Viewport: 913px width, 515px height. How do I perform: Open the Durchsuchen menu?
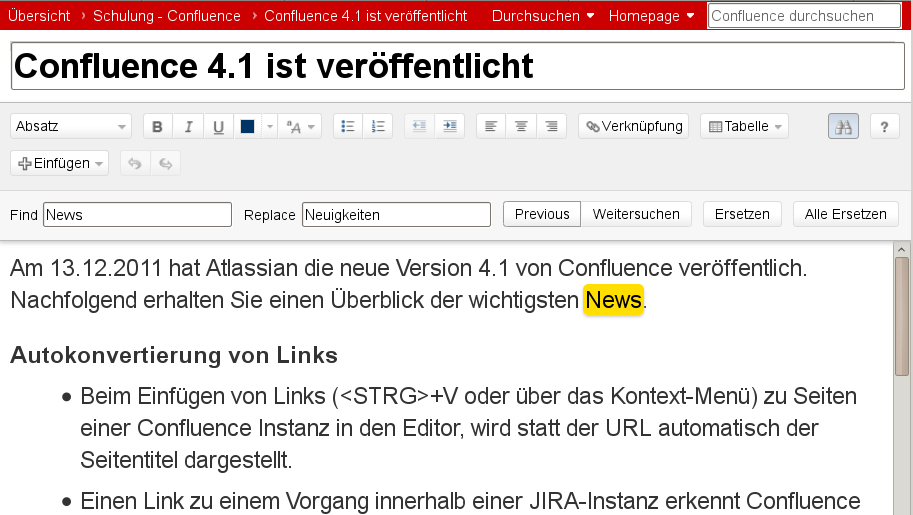(x=543, y=16)
